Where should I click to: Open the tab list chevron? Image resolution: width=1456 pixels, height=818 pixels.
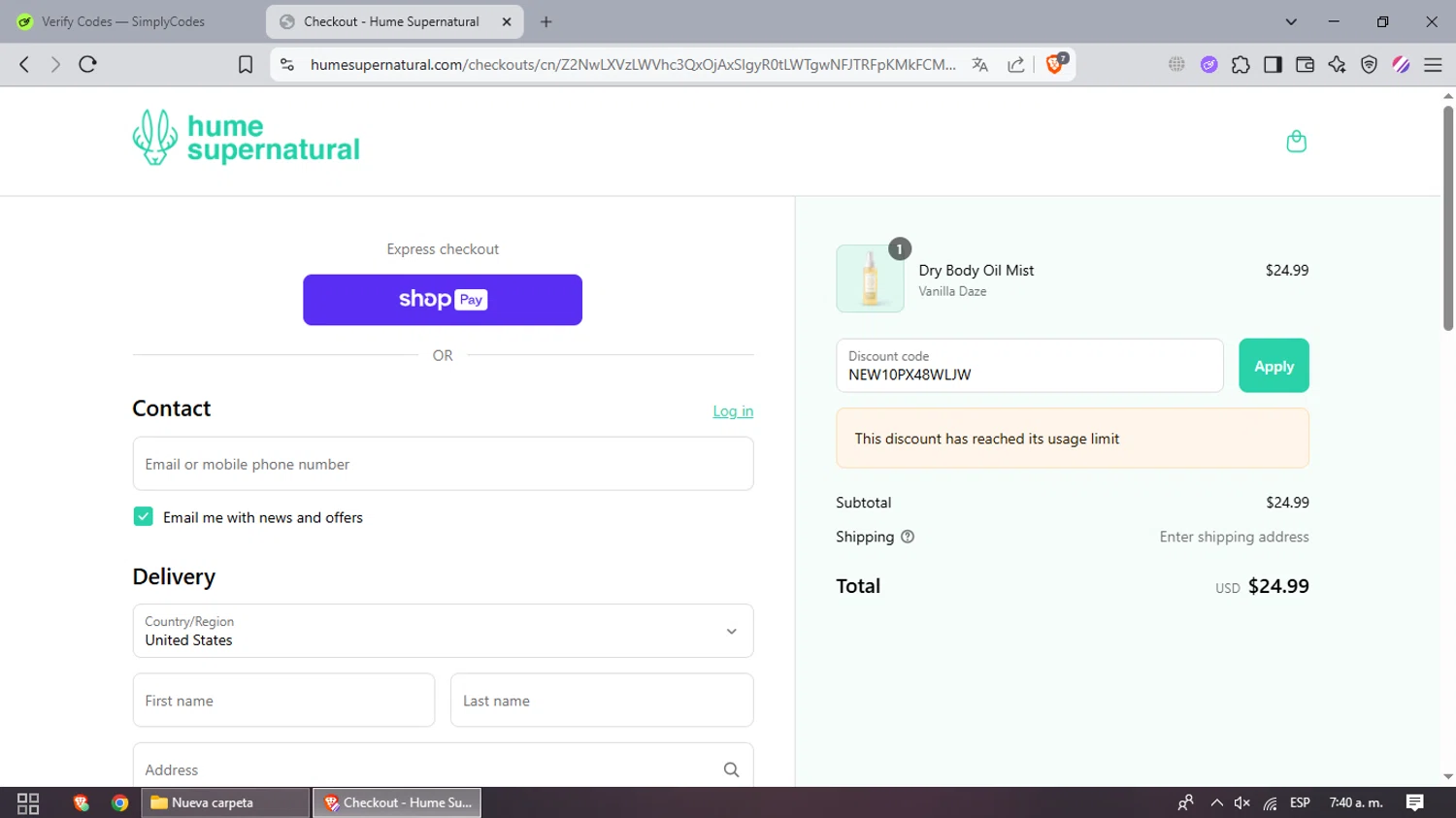click(1291, 21)
